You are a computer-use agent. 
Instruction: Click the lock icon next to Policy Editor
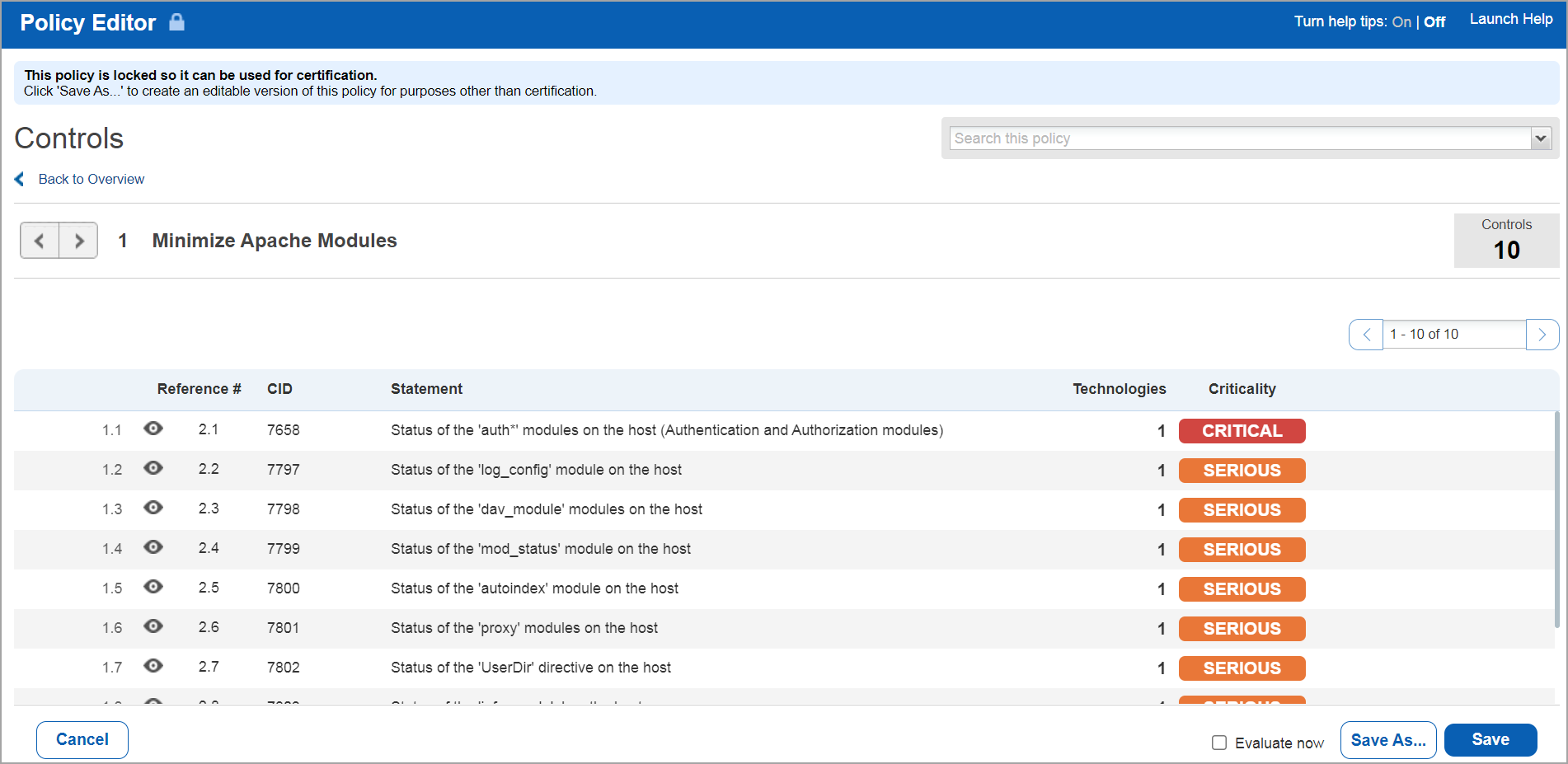(x=176, y=22)
